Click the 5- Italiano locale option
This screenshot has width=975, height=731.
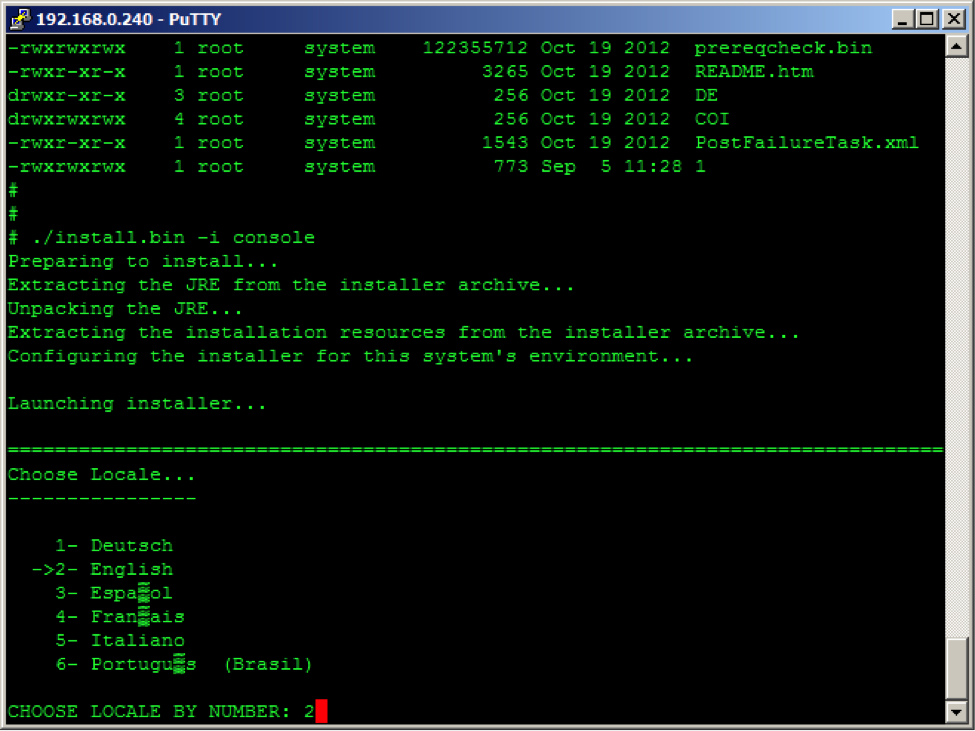pos(120,640)
